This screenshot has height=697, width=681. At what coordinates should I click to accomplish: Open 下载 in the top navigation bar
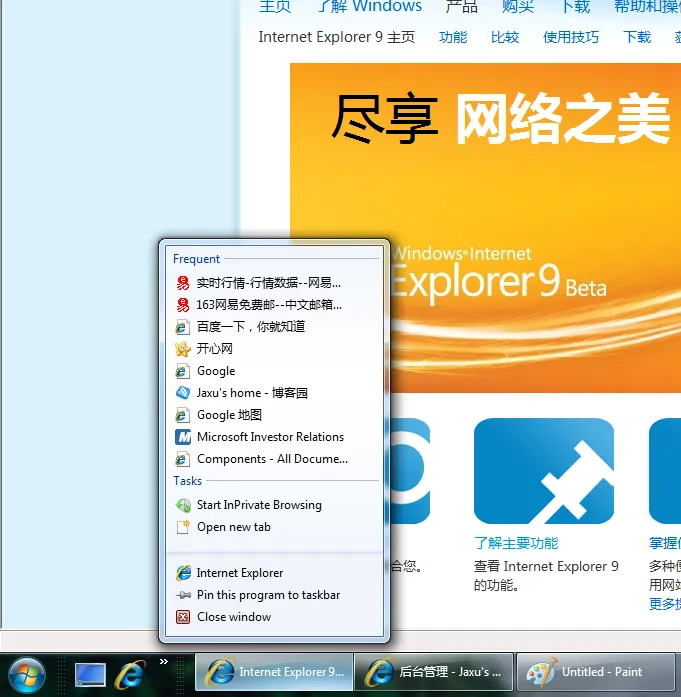pos(575,6)
